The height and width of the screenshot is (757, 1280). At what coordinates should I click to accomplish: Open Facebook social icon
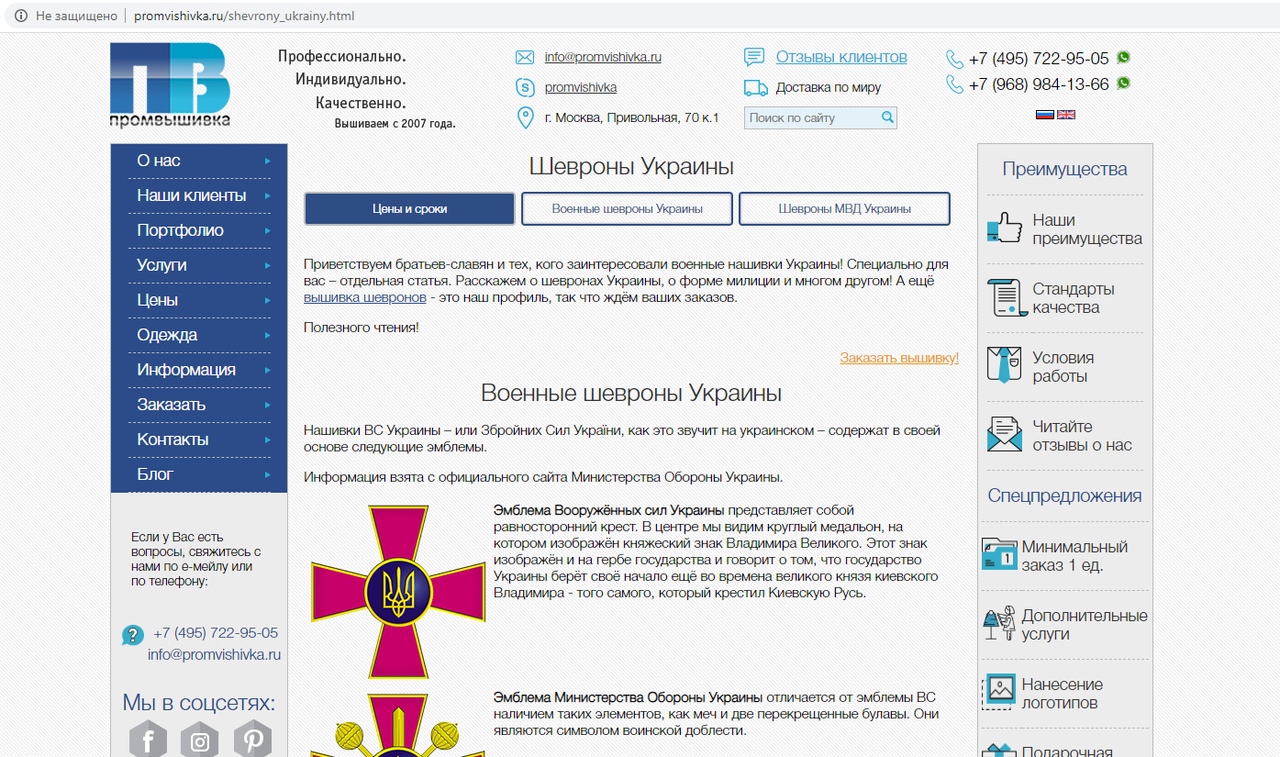click(148, 739)
